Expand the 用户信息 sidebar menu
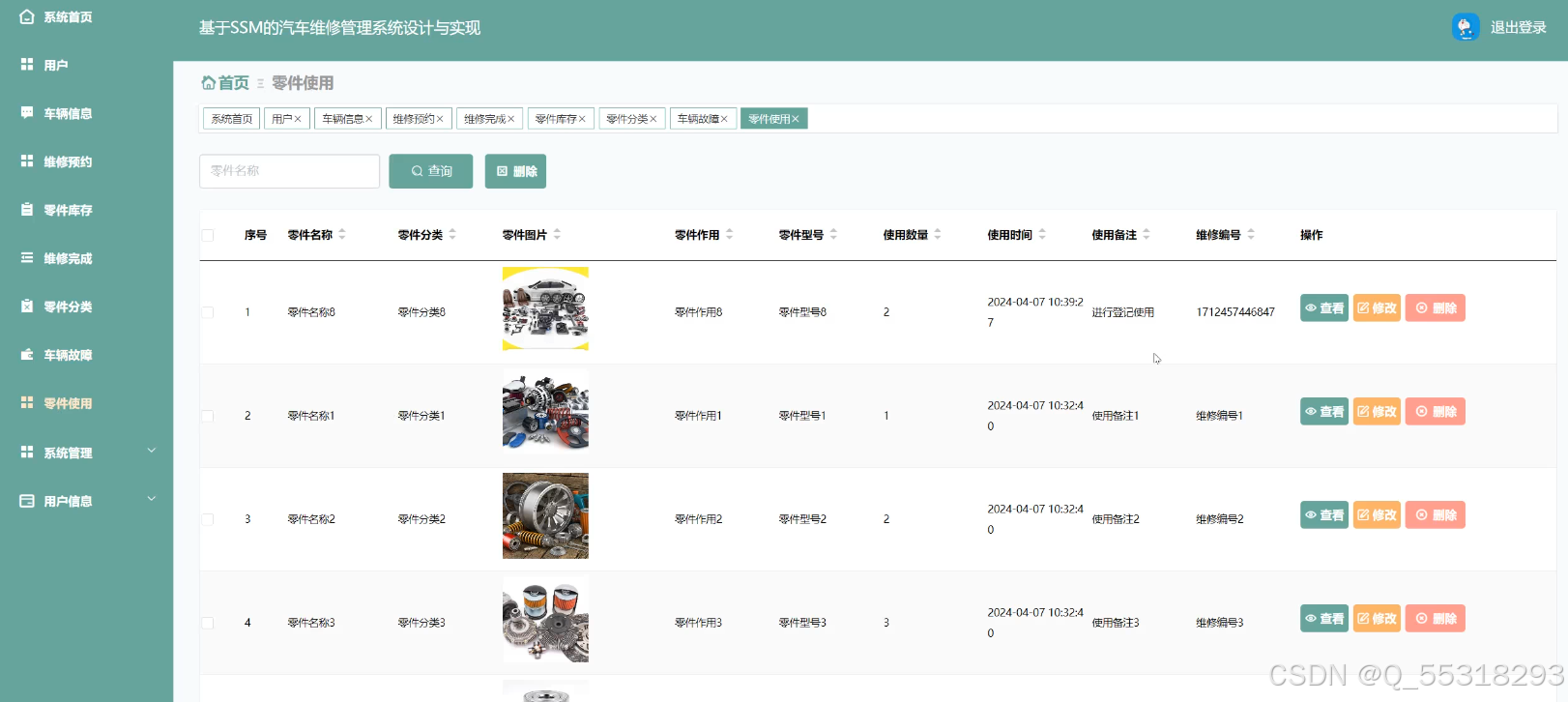The width and height of the screenshot is (1568, 702). pyautogui.click(x=87, y=501)
